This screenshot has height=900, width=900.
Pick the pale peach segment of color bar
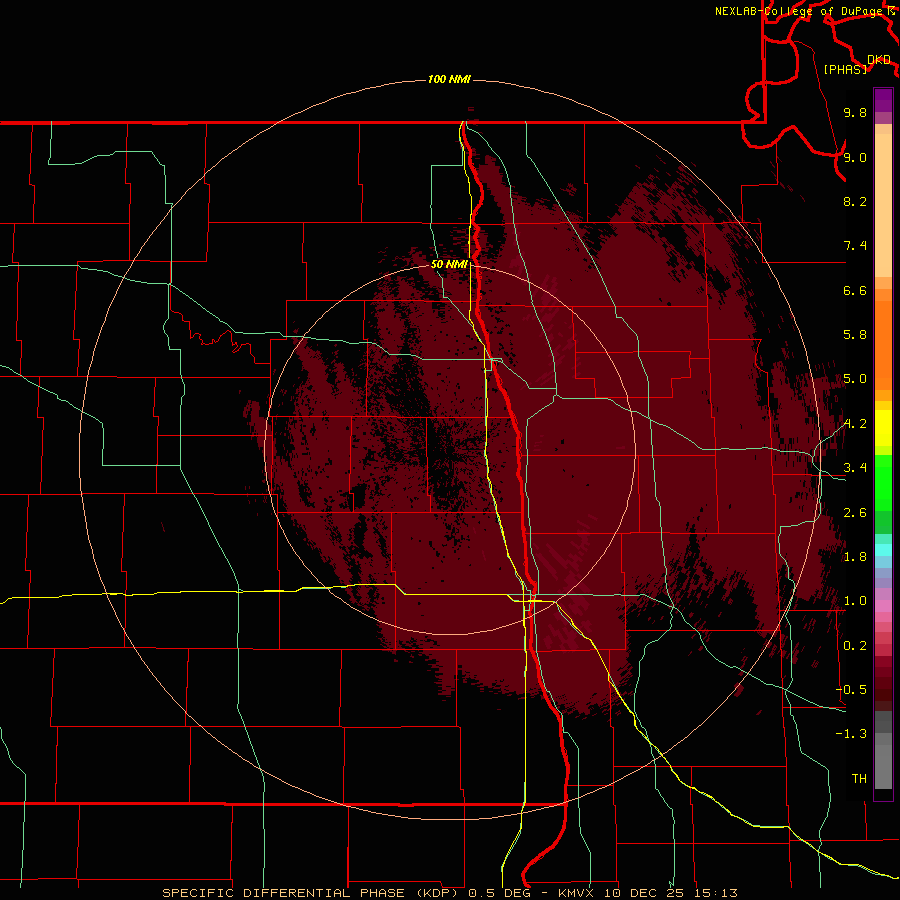[883, 207]
